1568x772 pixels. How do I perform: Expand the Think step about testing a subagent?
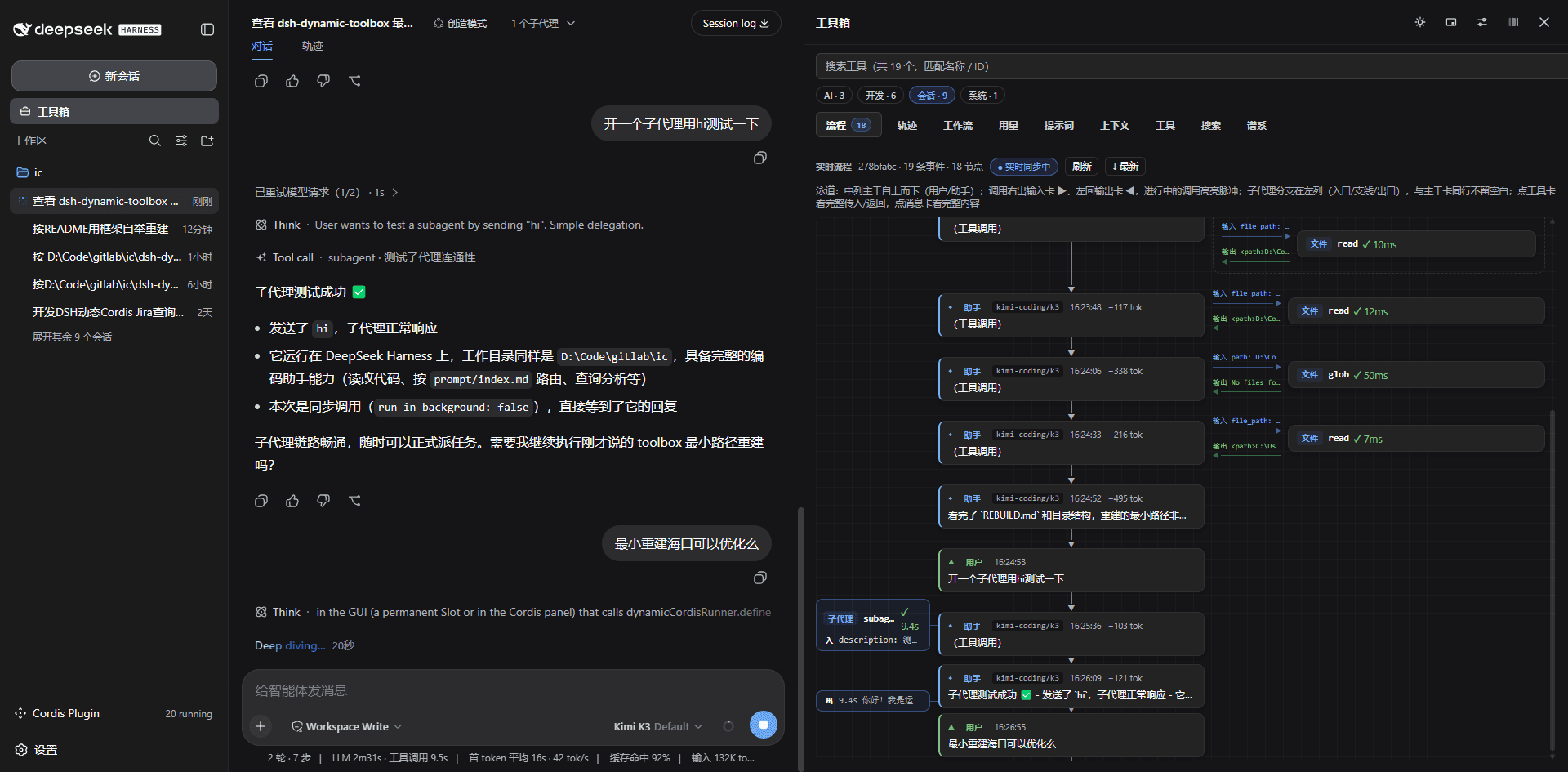pos(449,225)
